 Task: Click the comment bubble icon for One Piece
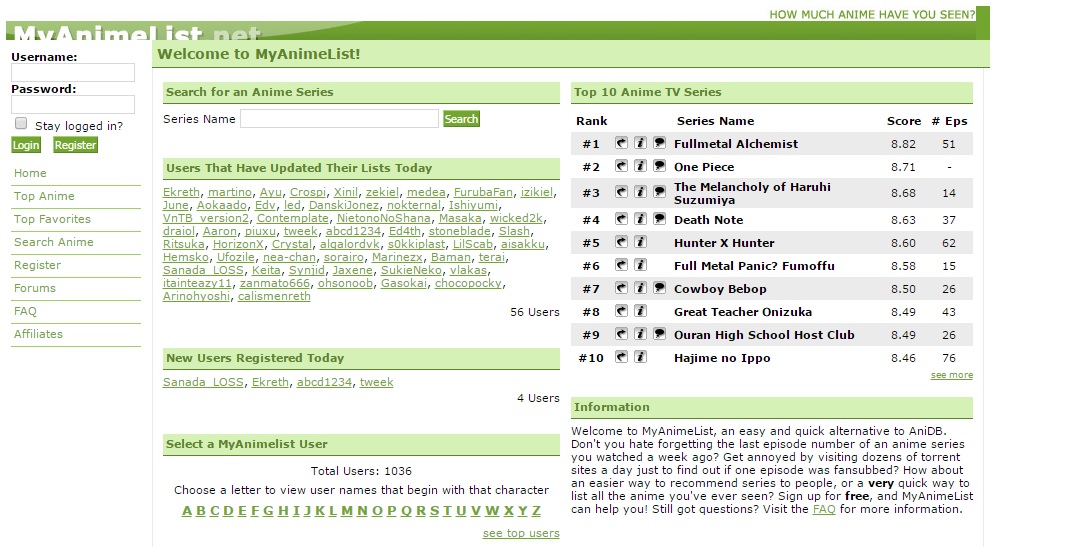tap(660, 166)
